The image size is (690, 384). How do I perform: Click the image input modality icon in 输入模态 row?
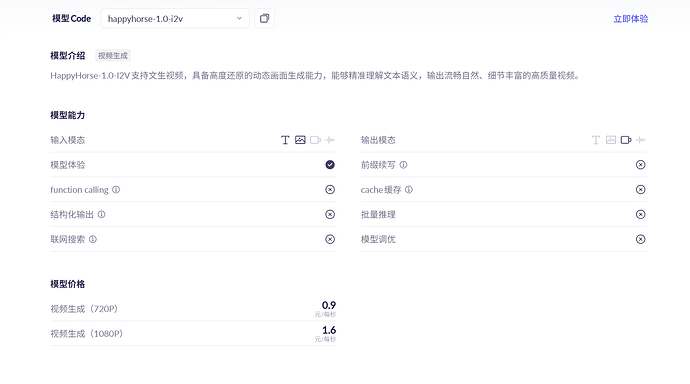300,140
